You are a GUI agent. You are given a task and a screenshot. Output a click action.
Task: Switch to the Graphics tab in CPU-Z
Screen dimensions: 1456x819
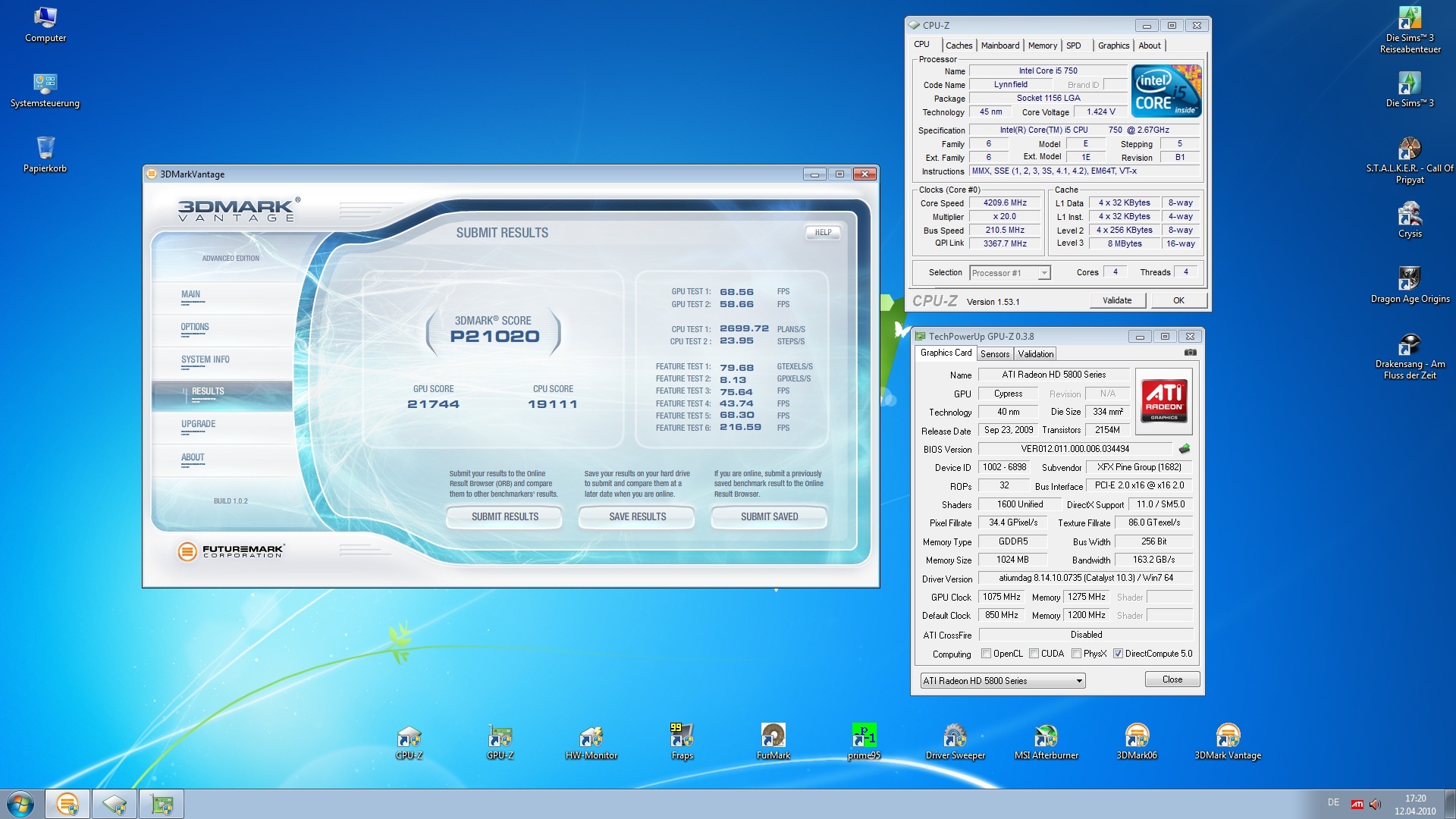click(1113, 45)
